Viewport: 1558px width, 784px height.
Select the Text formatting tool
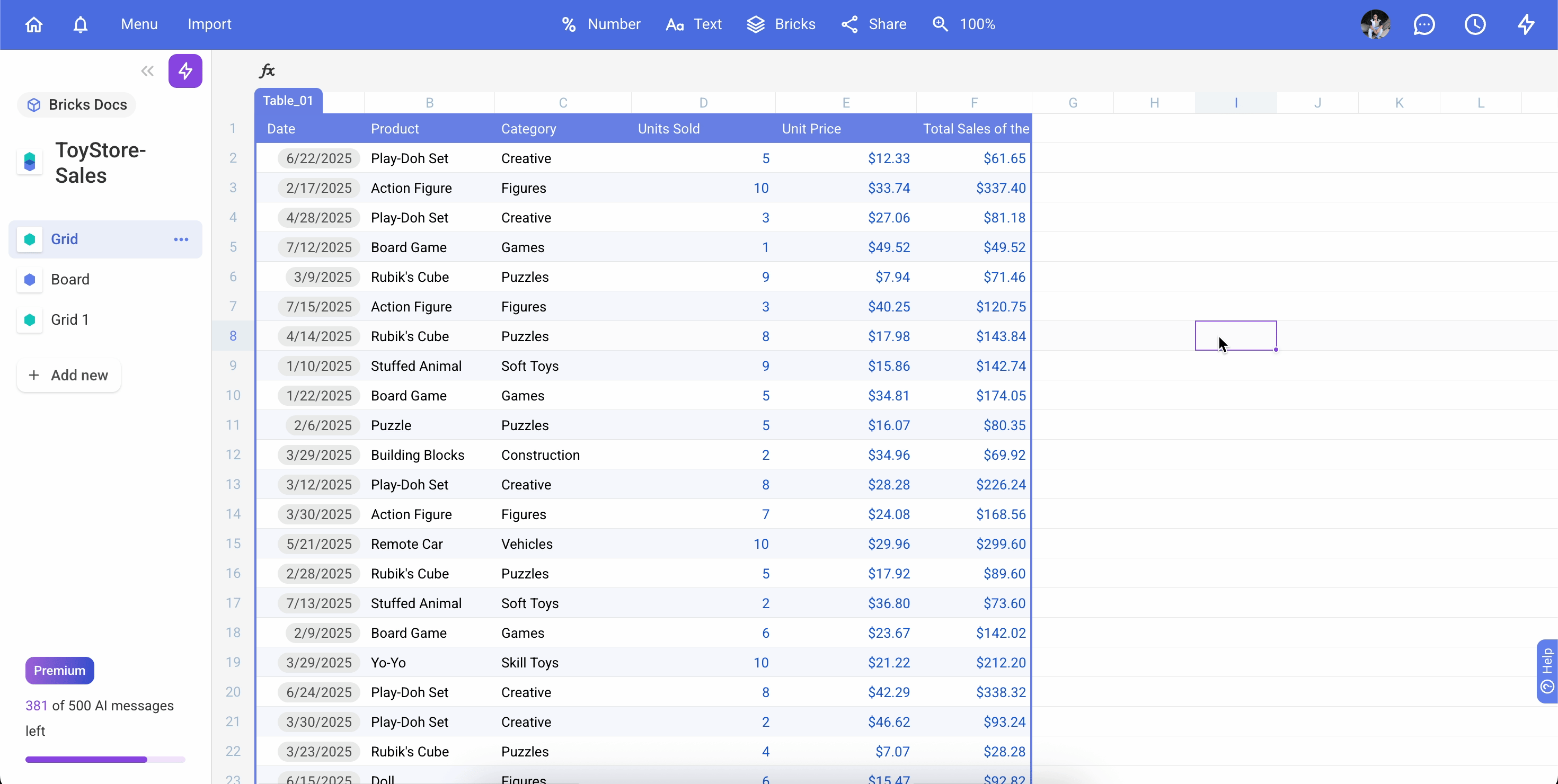click(x=693, y=24)
